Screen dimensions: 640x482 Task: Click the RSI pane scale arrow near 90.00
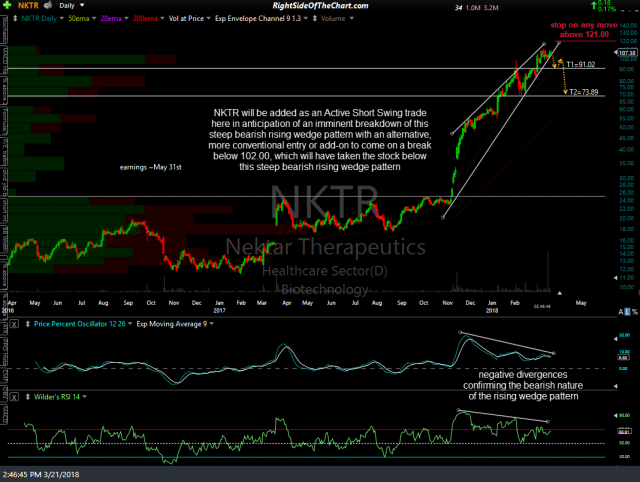[x=616, y=415]
